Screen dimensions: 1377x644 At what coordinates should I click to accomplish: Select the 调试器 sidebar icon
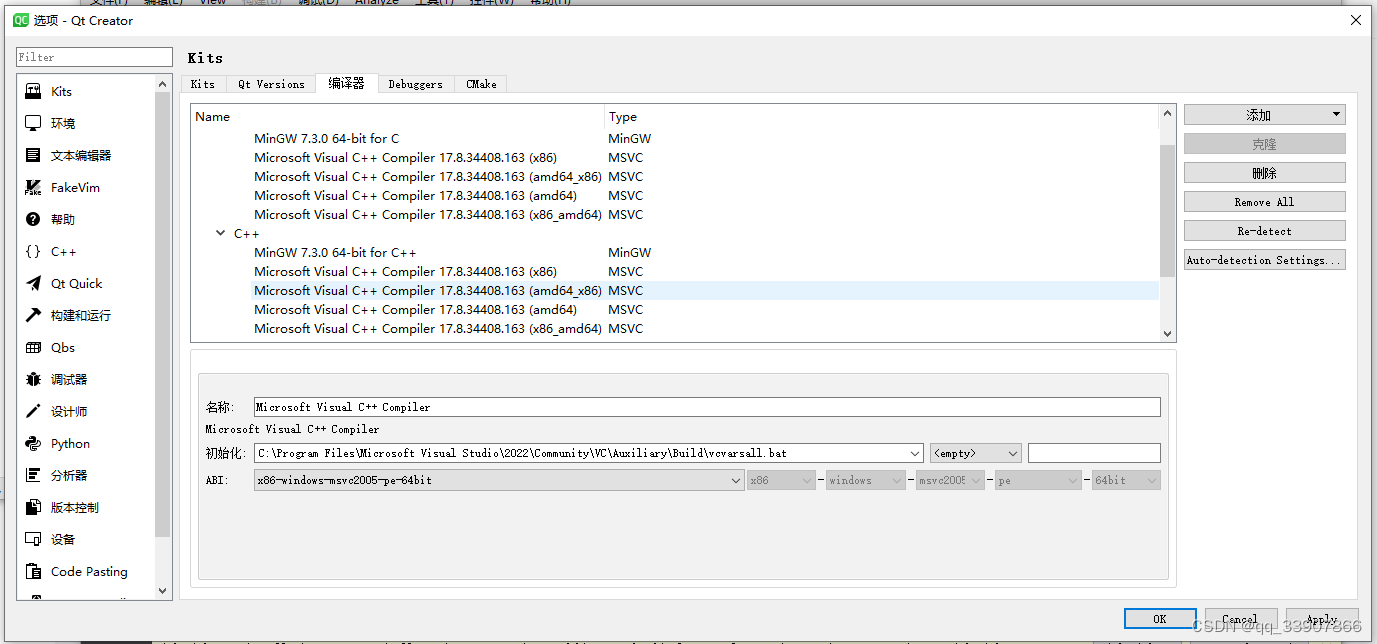(66, 379)
